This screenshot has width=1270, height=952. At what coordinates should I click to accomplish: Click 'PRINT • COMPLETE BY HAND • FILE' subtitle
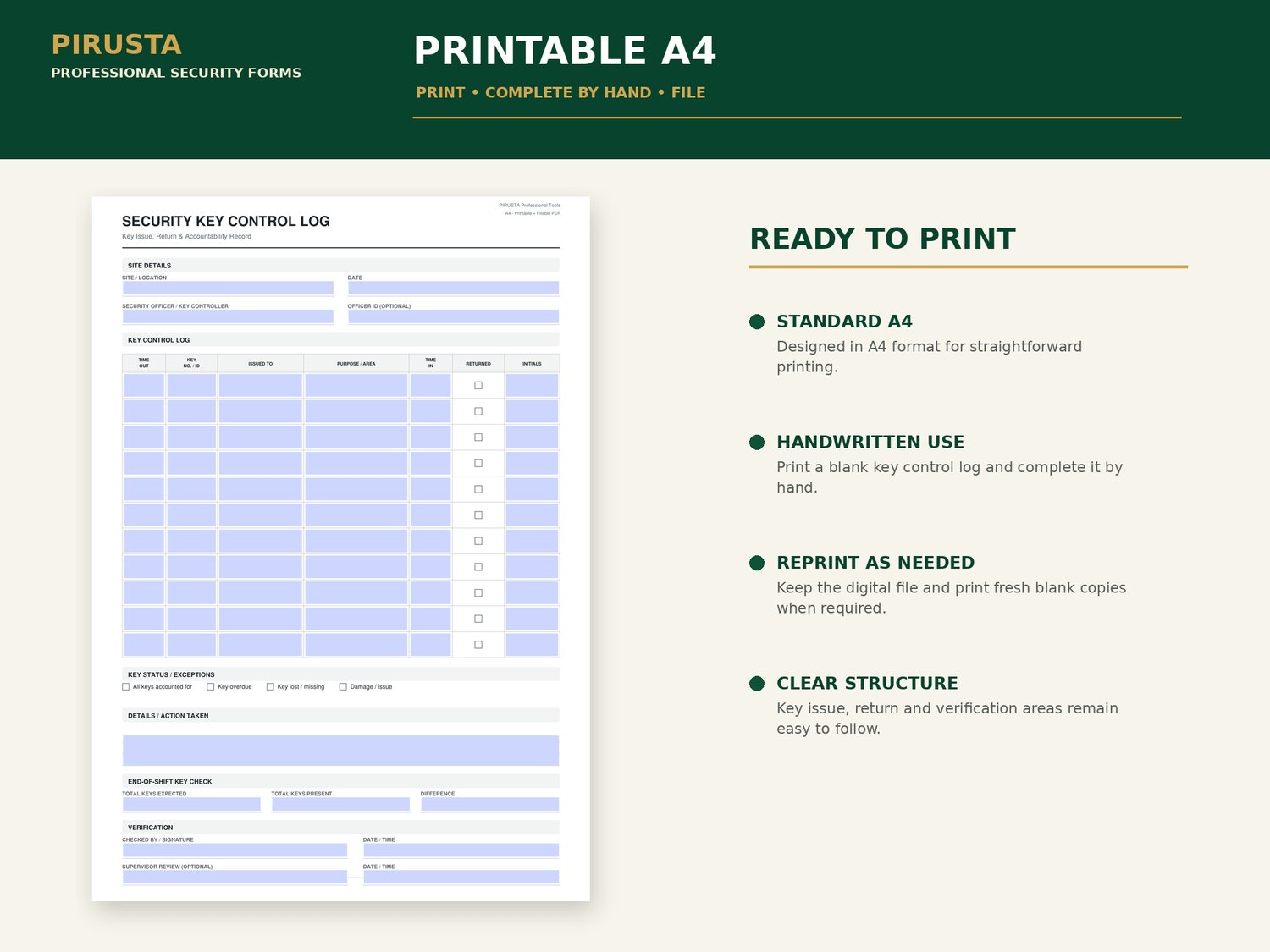pos(560,92)
